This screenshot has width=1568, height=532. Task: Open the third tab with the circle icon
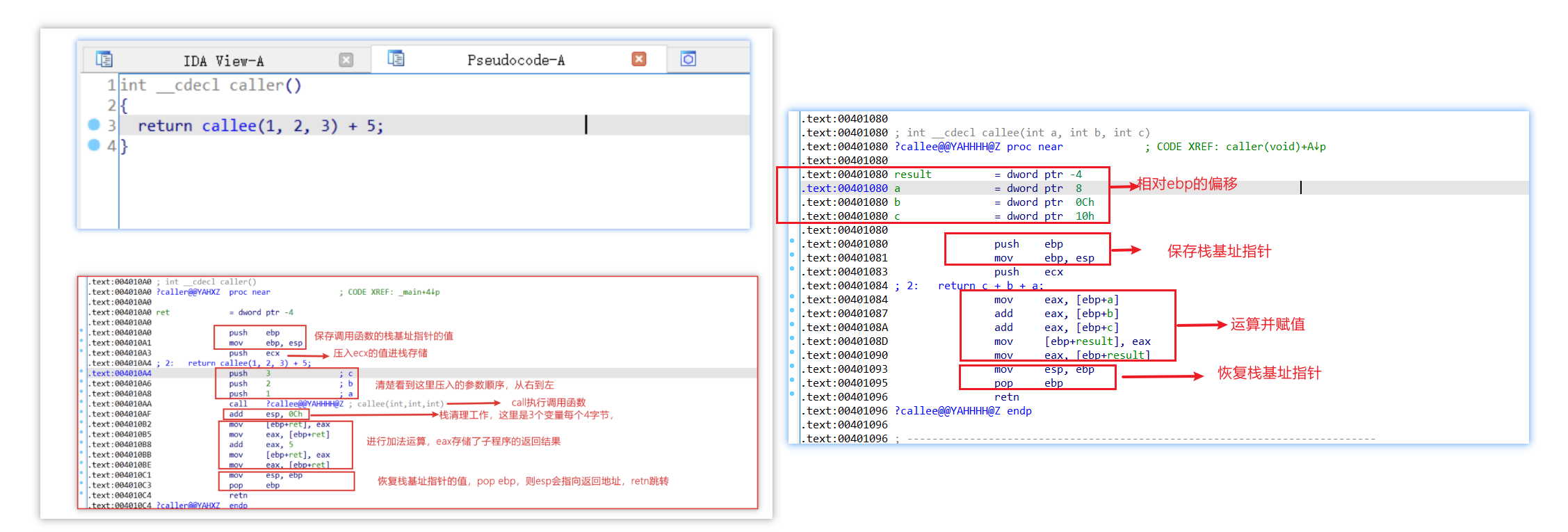point(688,59)
